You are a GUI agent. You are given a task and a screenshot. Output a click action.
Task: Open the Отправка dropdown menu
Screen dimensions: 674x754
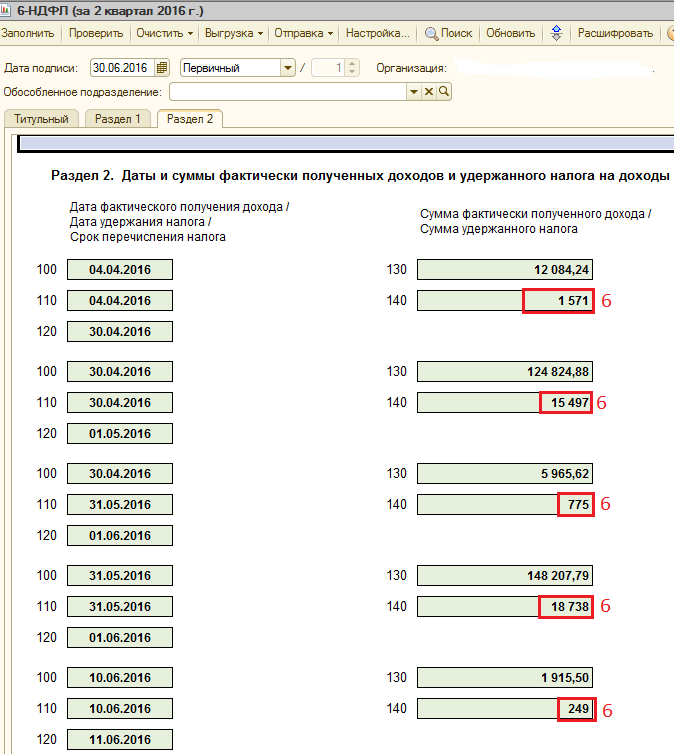pyautogui.click(x=303, y=33)
